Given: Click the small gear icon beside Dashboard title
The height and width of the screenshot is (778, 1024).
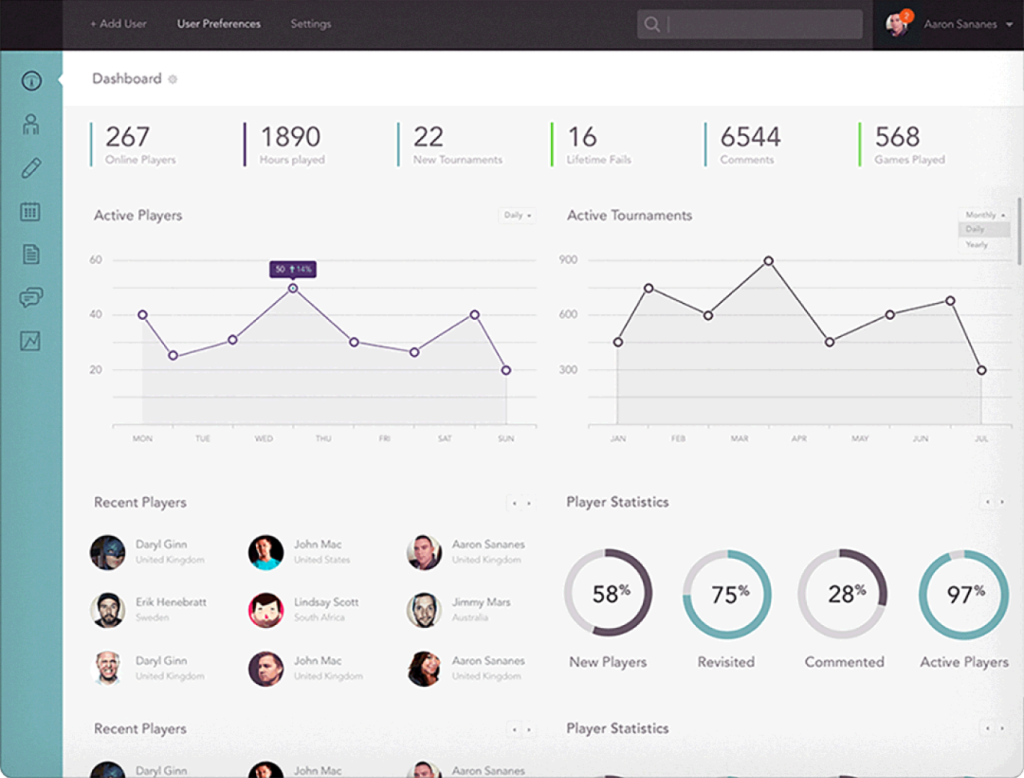Looking at the screenshot, I should pyautogui.click(x=173, y=79).
